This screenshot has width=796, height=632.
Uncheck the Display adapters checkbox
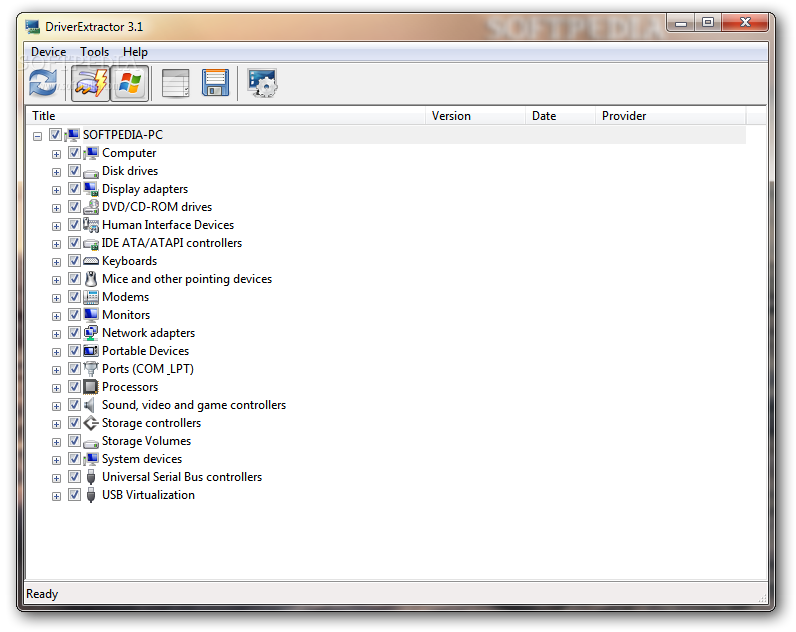74,188
